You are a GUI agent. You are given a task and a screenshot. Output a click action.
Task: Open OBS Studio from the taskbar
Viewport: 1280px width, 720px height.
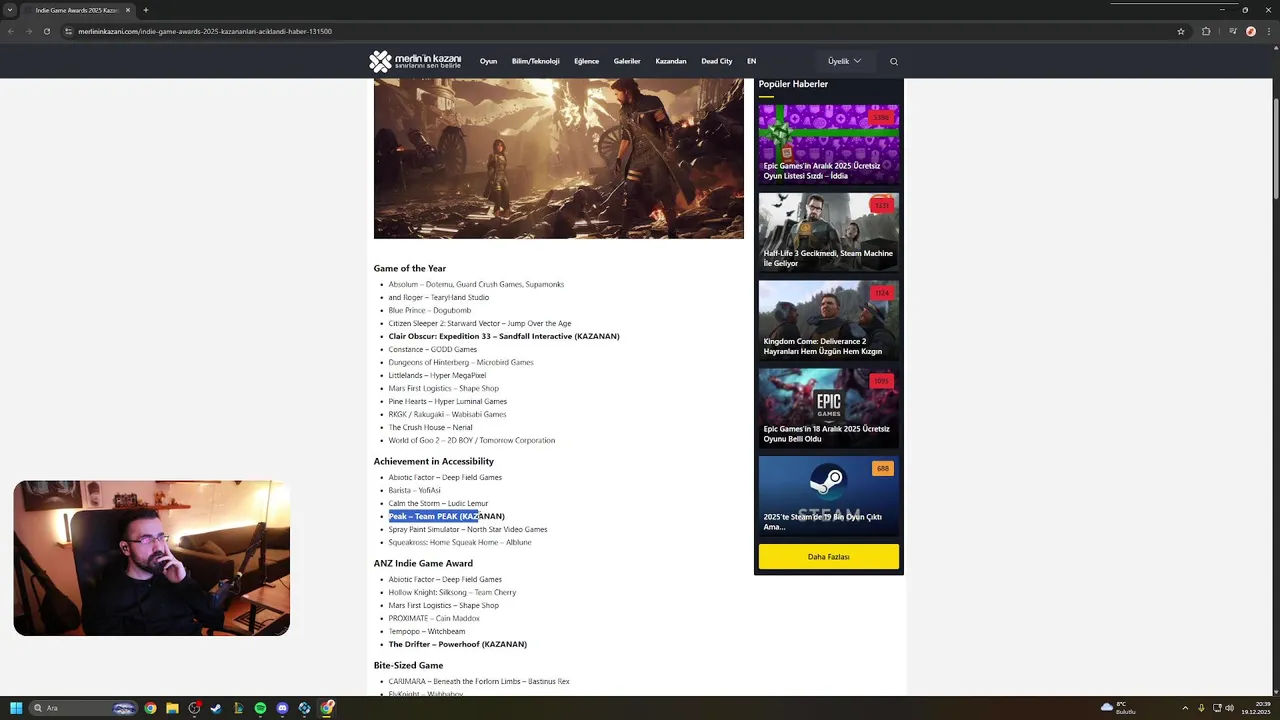[195, 708]
